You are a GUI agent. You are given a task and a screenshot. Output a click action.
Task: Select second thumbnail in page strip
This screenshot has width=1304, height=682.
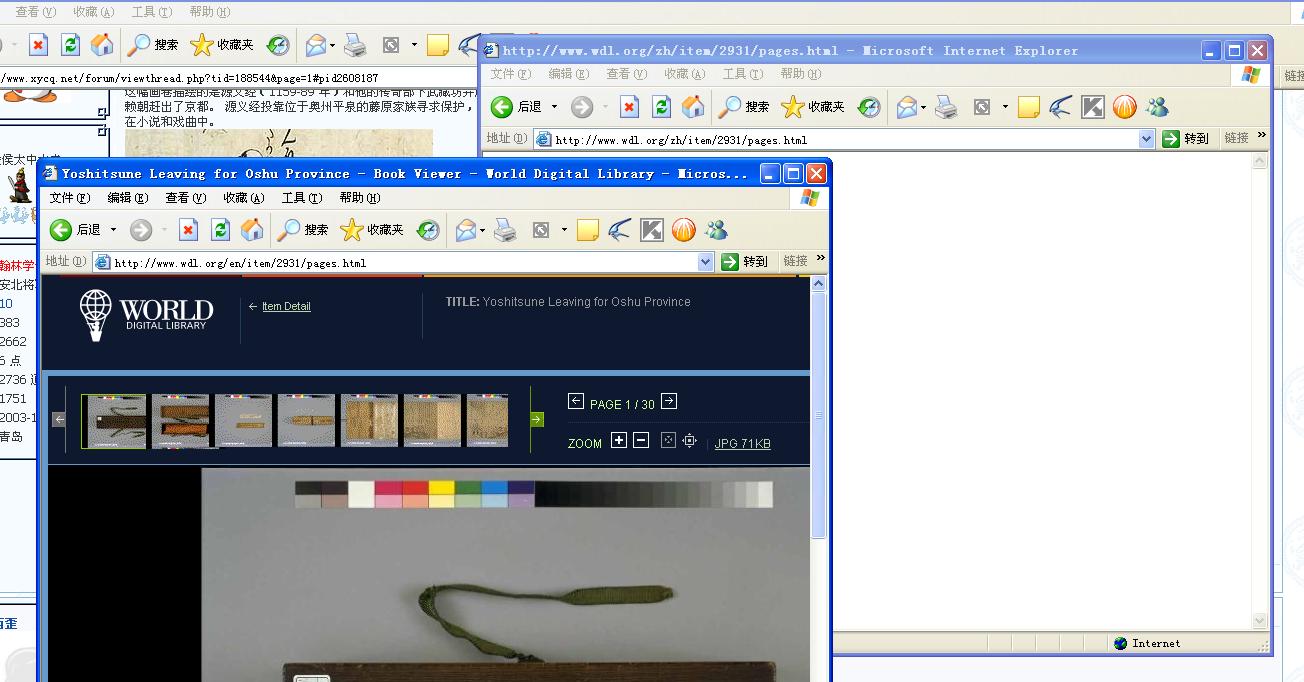(180, 421)
